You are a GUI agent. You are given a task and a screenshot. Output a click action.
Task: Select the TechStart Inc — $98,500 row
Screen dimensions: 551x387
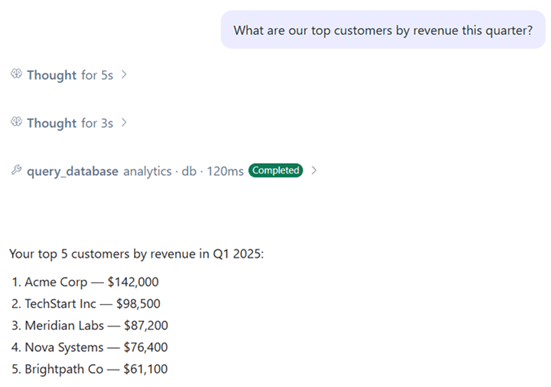pyautogui.click(x=86, y=304)
